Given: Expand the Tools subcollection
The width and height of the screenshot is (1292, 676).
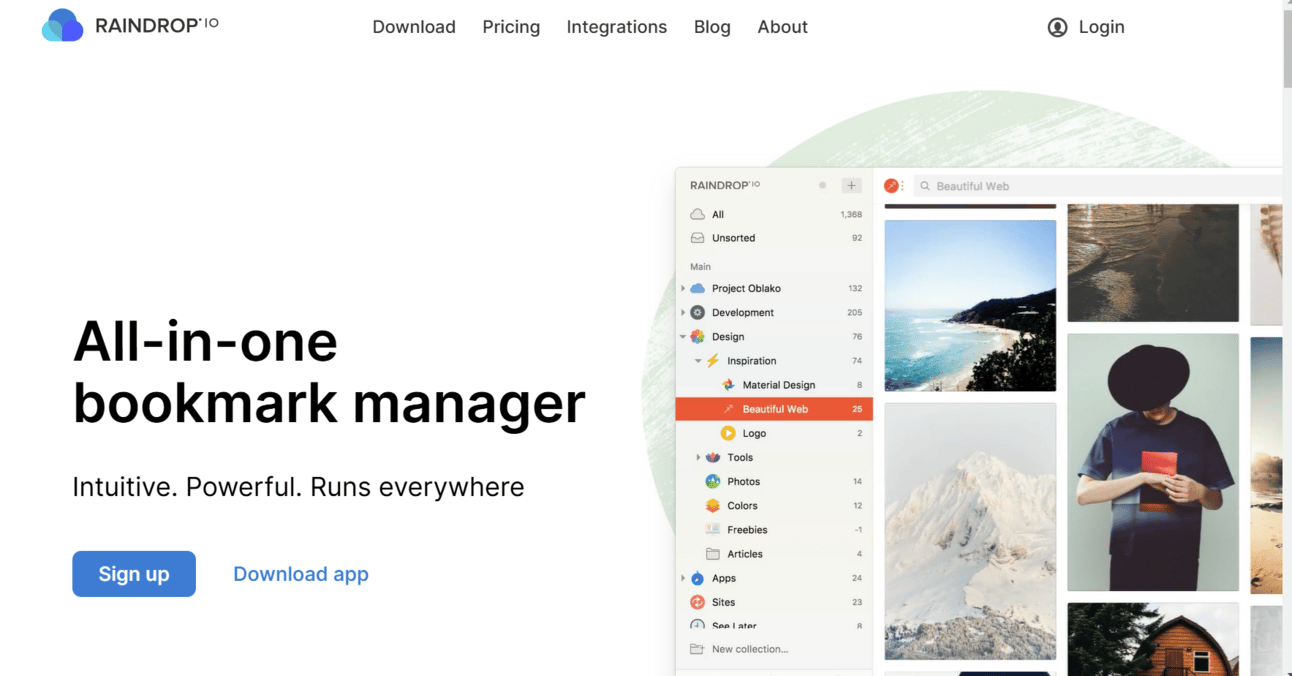Looking at the screenshot, I should [x=698, y=457].
